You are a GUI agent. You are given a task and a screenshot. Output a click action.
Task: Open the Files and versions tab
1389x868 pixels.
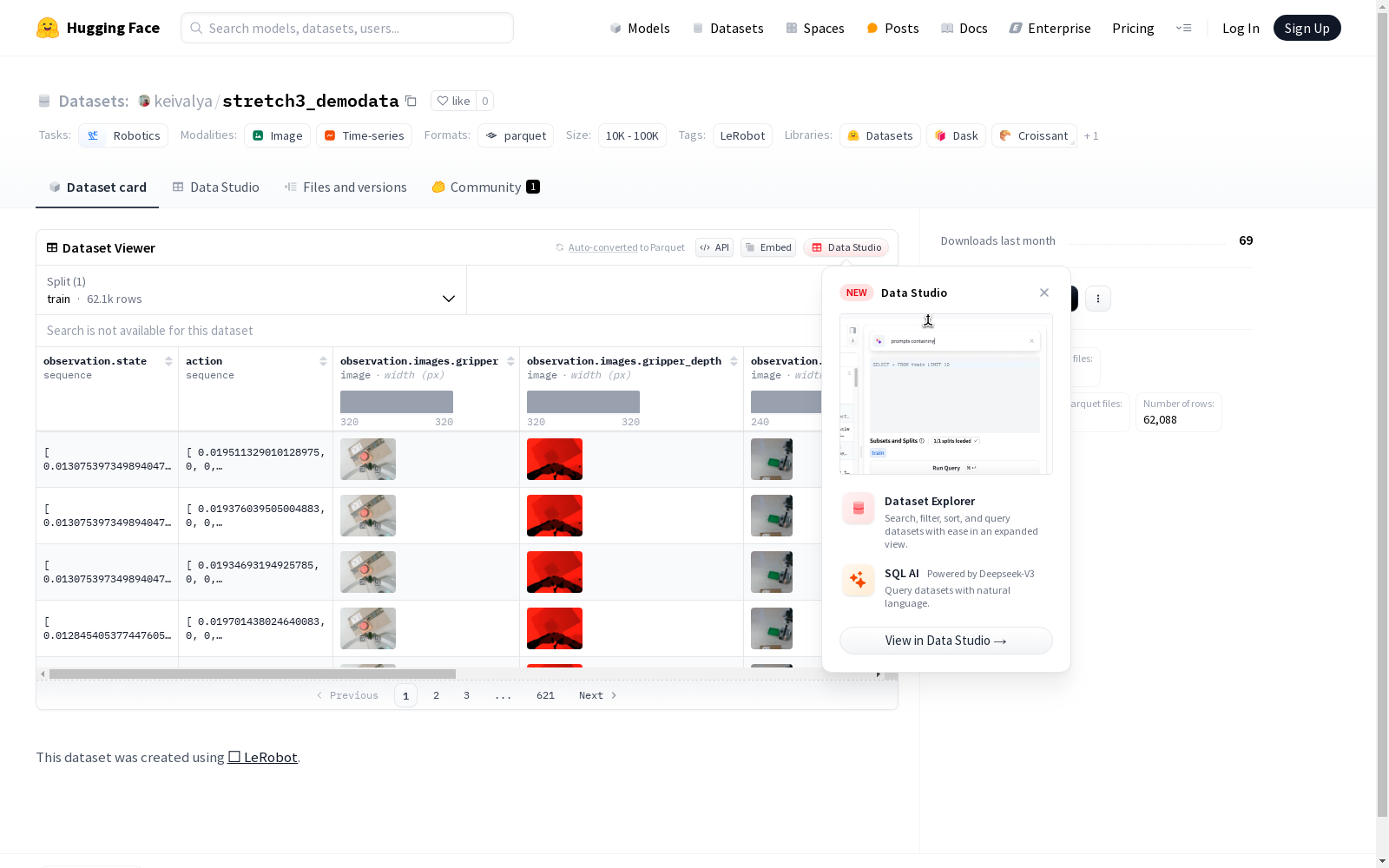346,187
